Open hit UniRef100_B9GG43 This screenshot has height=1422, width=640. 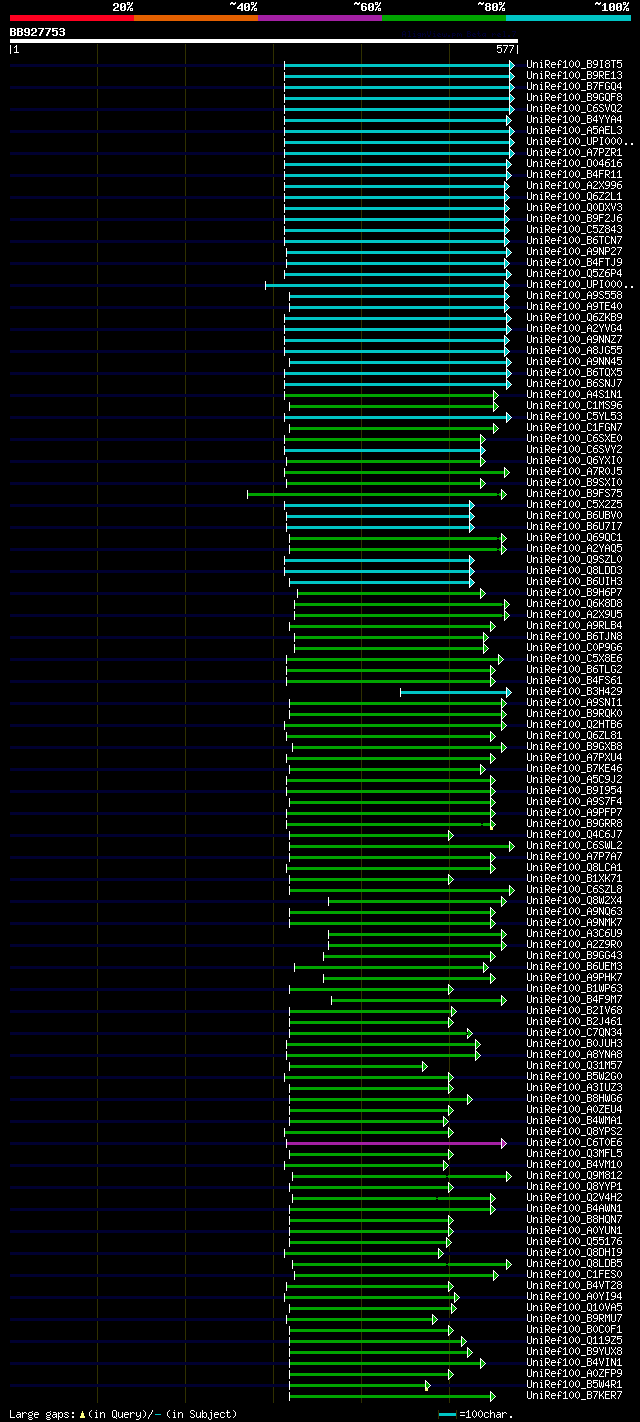point(574,955)
